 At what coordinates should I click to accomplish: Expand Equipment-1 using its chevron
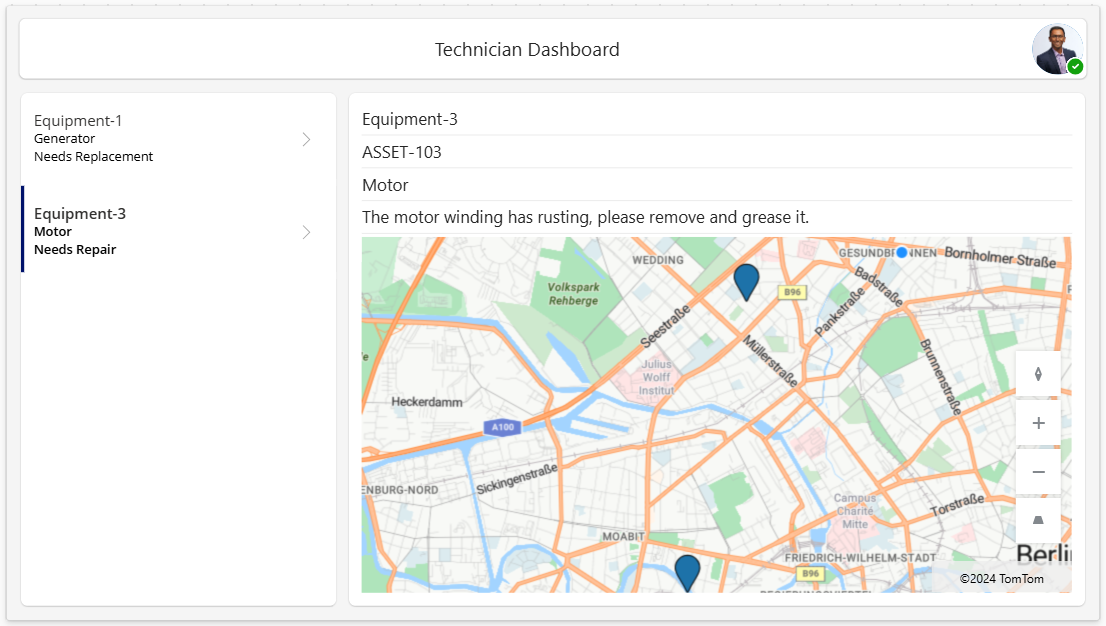[x=306, y=139]
